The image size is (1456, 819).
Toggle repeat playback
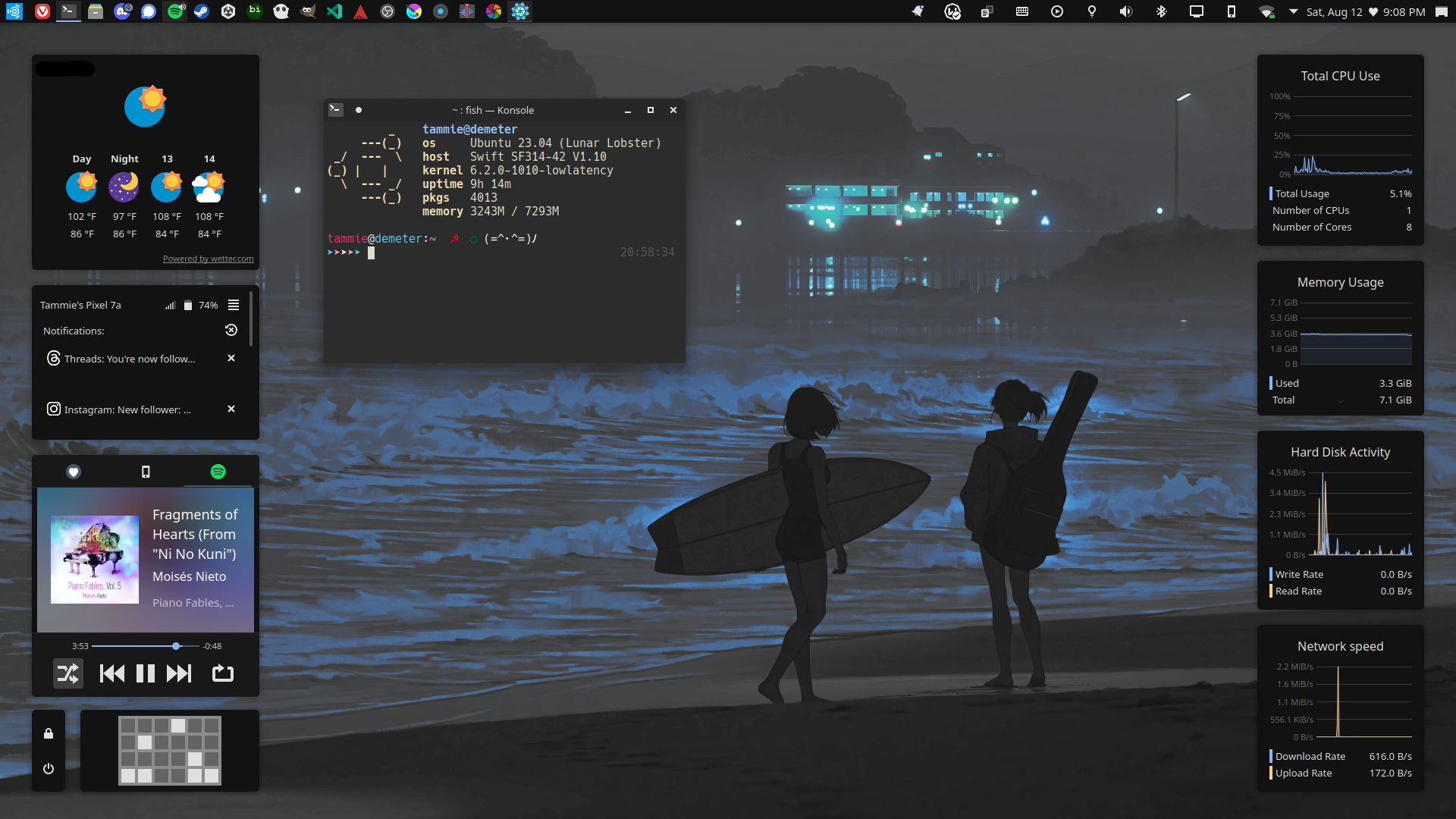pyautogui.click(x=223, y=673)
